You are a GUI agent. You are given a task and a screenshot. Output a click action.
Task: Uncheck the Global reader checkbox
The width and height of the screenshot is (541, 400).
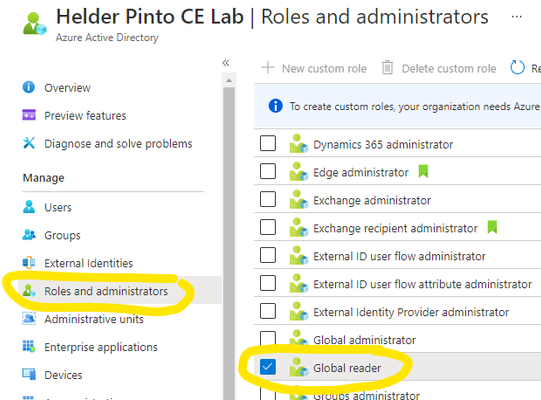[x=268, y=367]
